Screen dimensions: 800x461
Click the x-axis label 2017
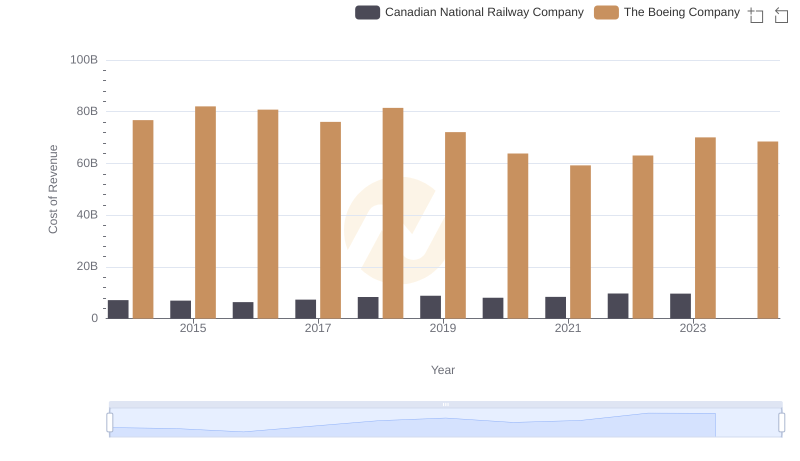click(318, 328)
